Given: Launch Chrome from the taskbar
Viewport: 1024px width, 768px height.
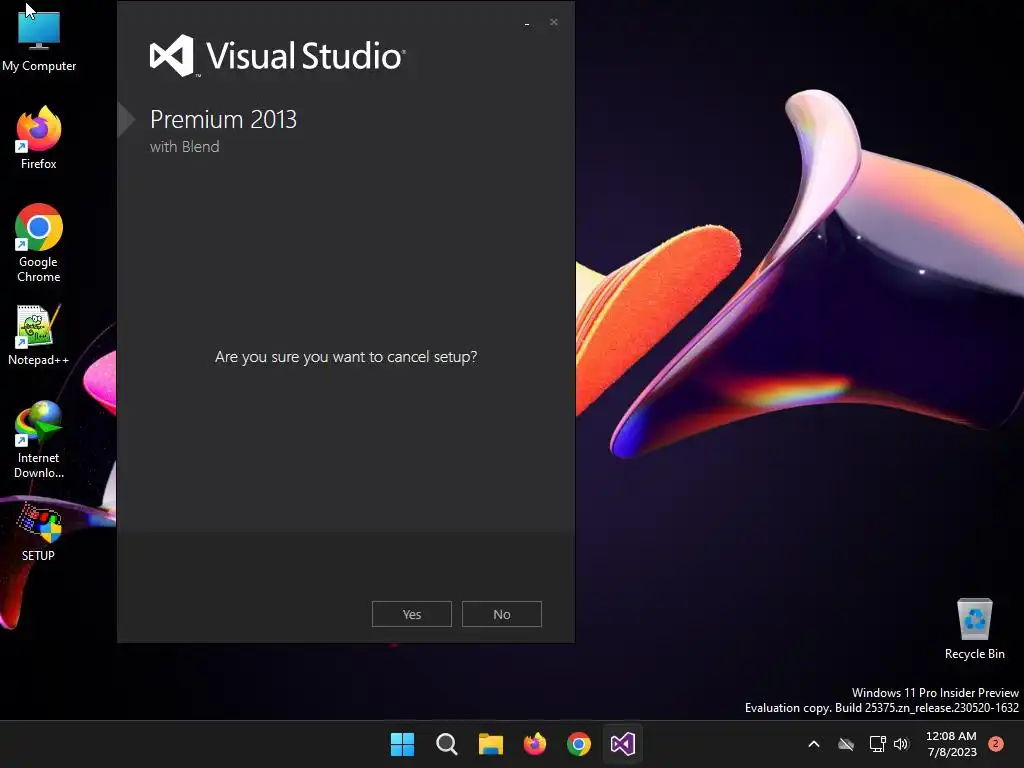Looking at the screenshot, I should (x=579, y=744).
